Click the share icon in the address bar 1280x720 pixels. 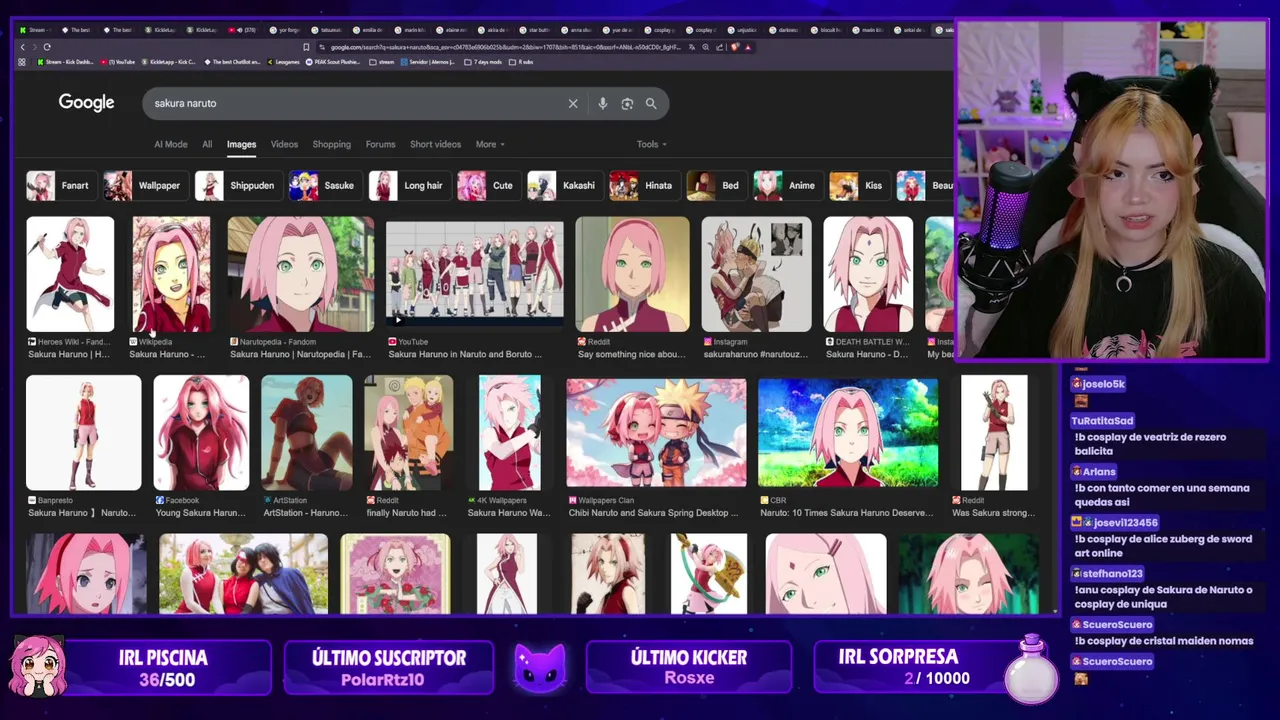tap(718, 47)
